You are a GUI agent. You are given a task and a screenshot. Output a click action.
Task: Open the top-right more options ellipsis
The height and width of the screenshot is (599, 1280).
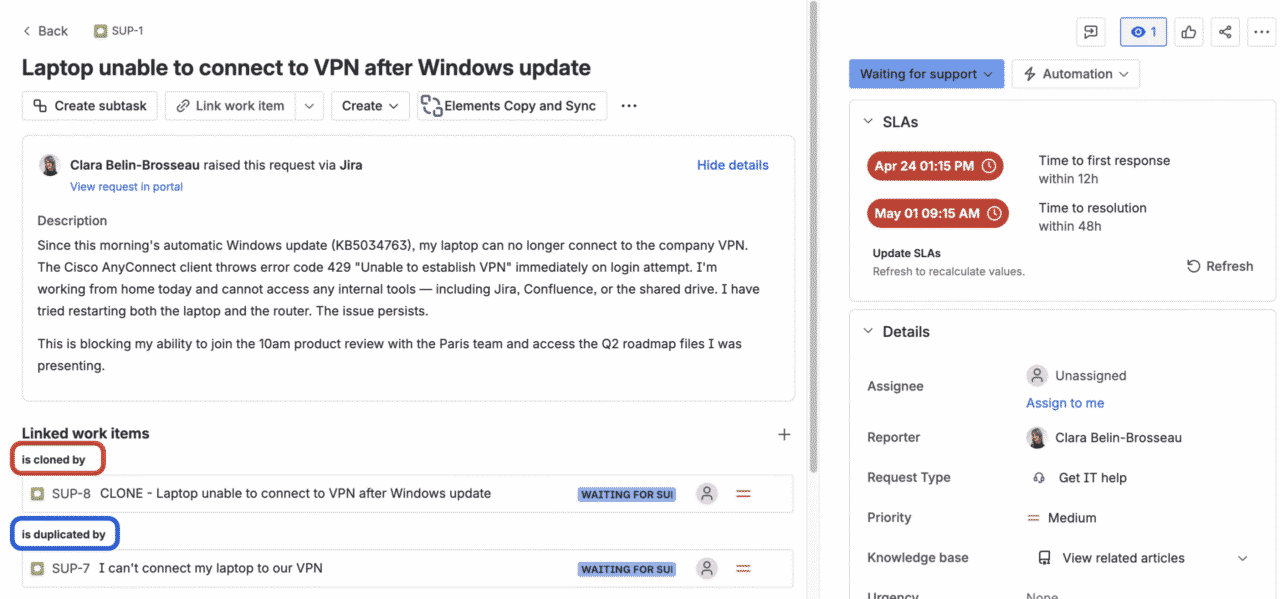click(1261, 32)
